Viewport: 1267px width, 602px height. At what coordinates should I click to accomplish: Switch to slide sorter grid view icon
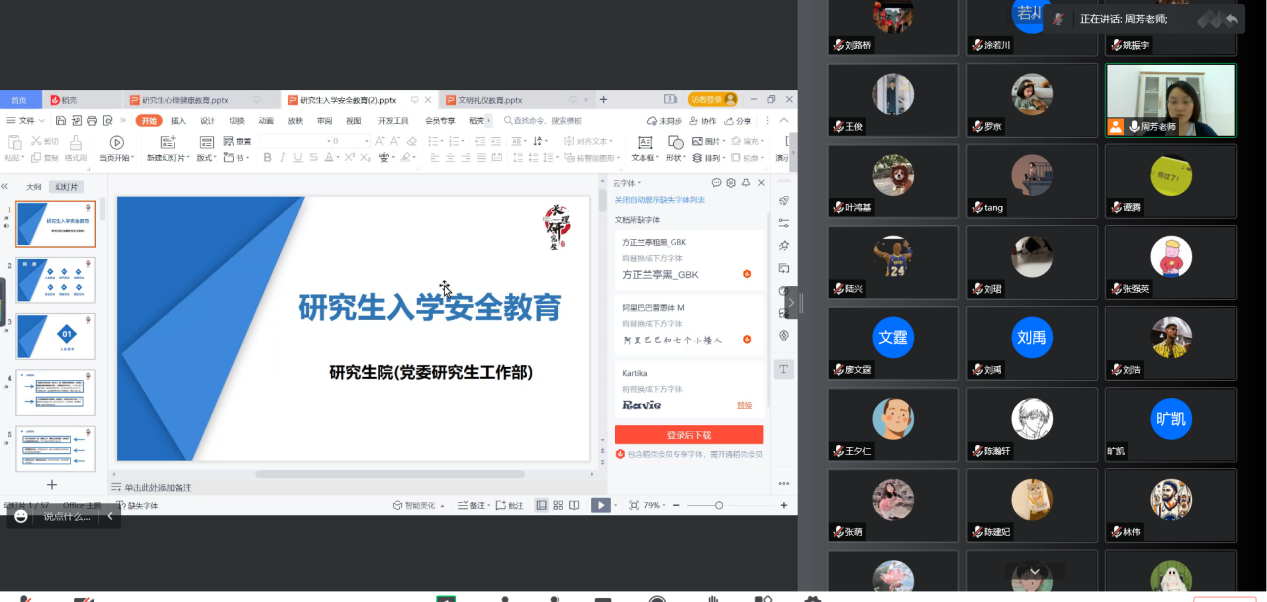[x=558, y=505]
